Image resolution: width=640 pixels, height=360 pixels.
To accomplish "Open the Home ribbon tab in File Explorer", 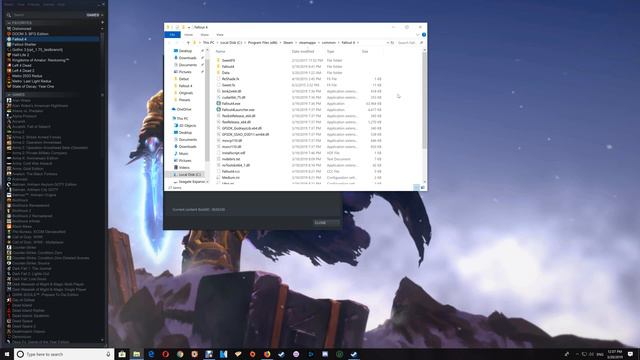I will tap(188, 35).
